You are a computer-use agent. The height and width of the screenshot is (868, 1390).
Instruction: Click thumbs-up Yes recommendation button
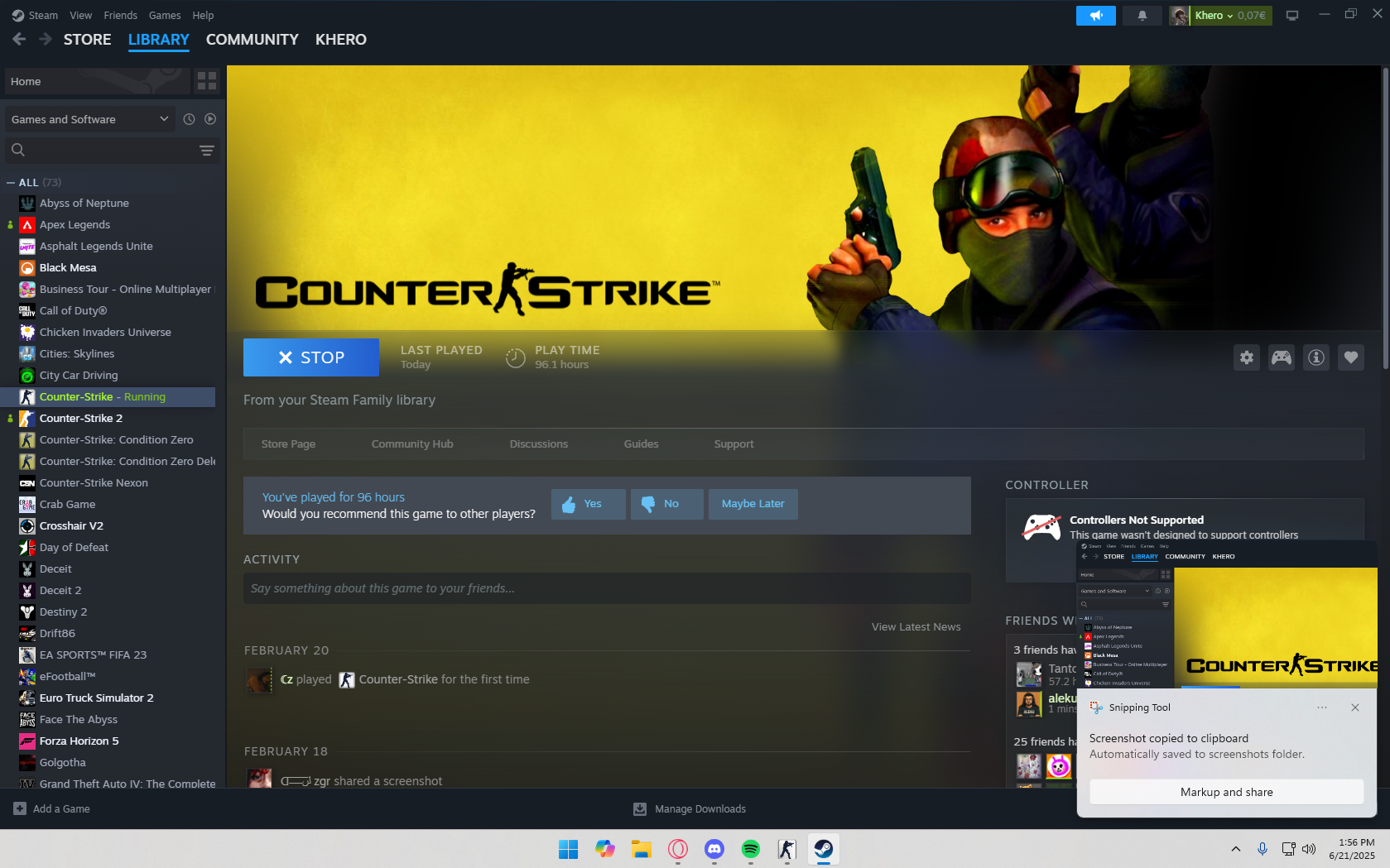click(x=588, y=504)
